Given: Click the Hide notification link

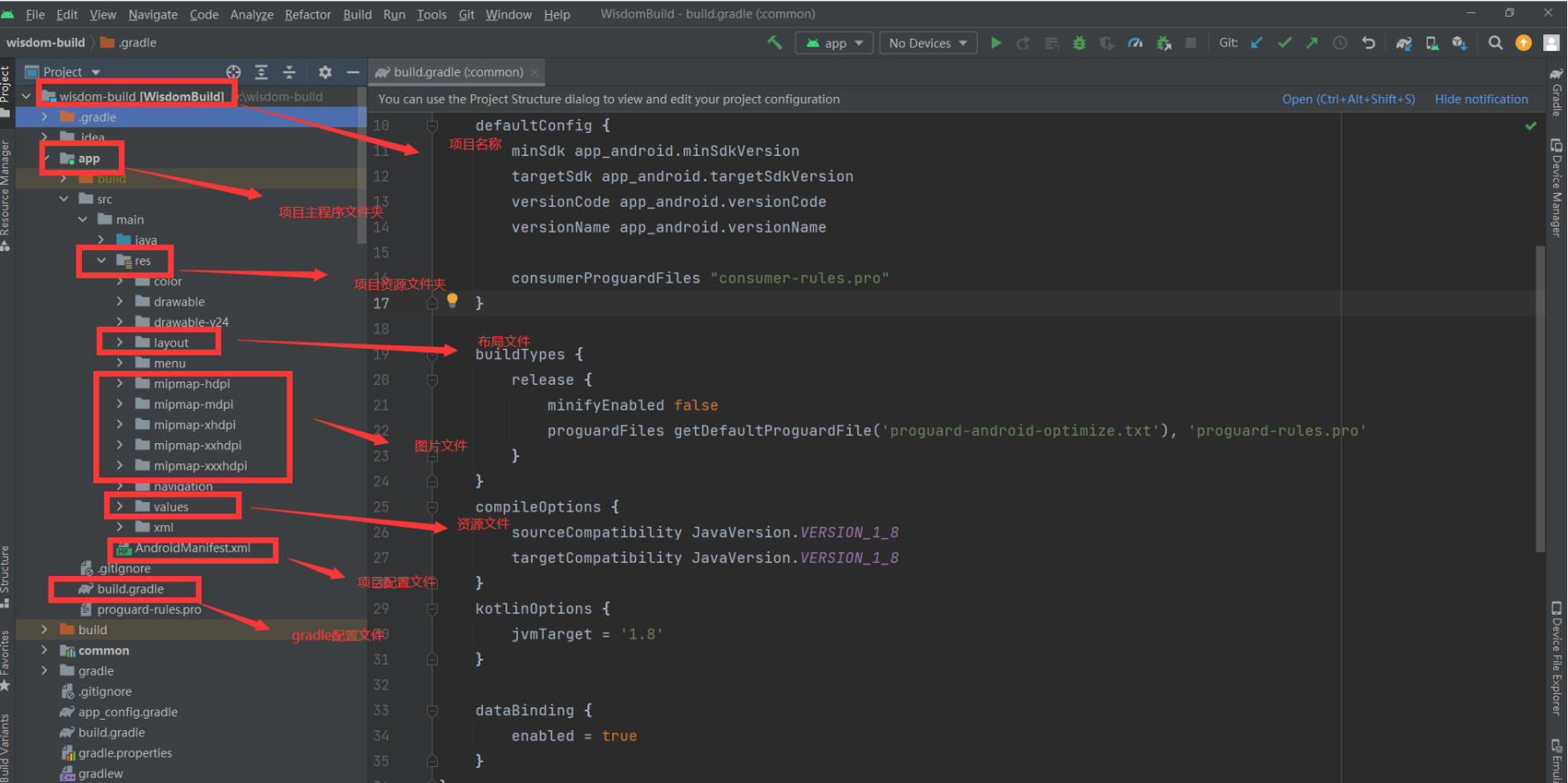Looking at the screenshot, I should pos(1481,100).
